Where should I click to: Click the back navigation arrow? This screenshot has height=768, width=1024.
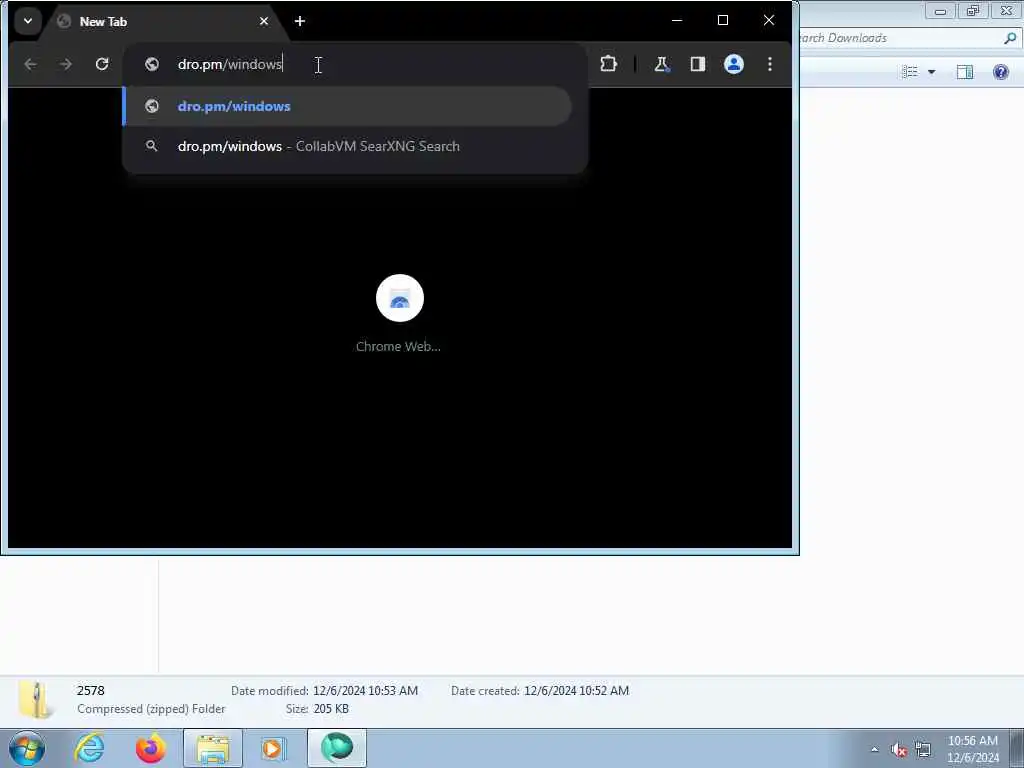[x=30, y=64]
